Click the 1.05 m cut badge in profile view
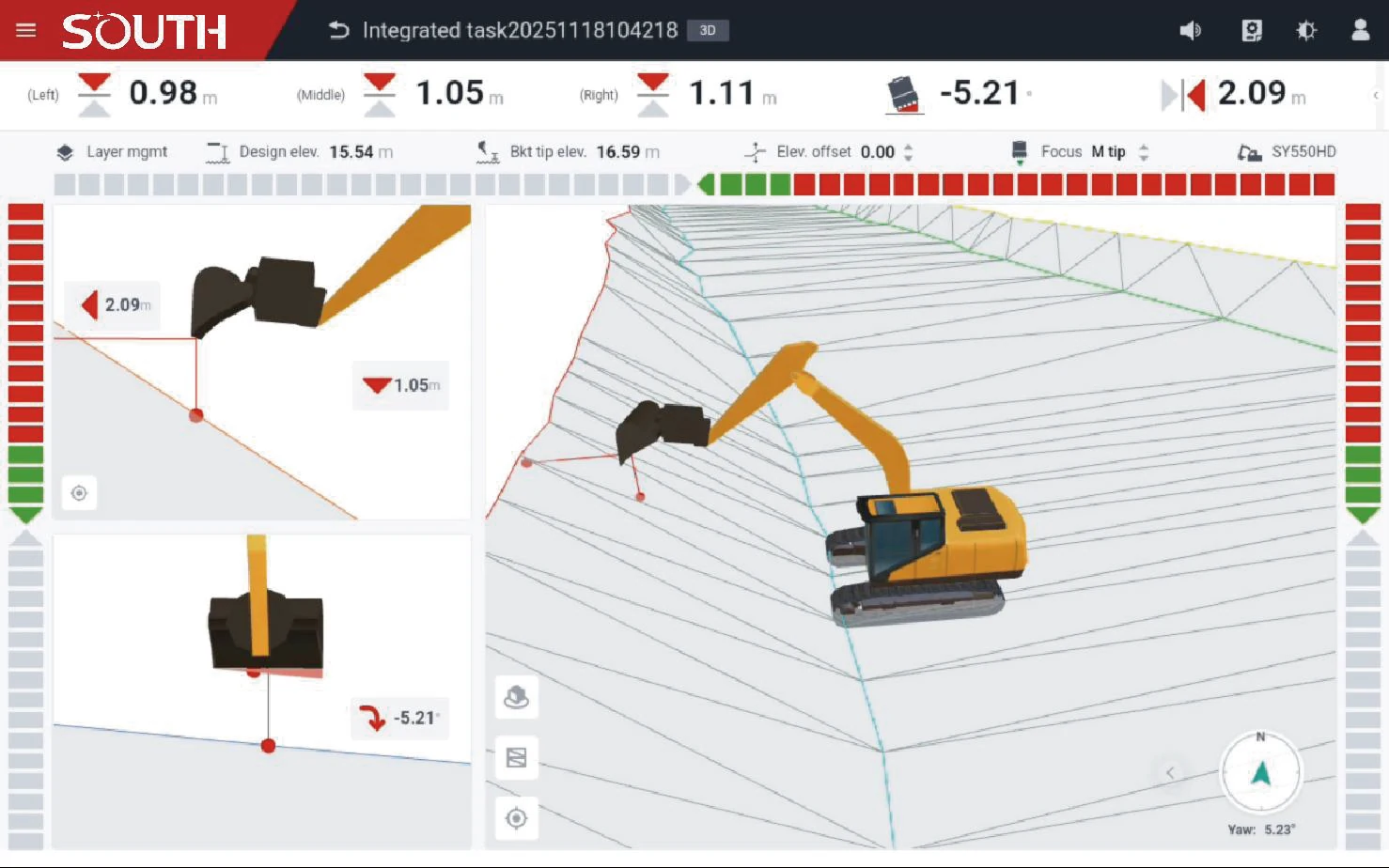Image resolution: width=1389 pixels, height=868 pixels. click(401, 385)
